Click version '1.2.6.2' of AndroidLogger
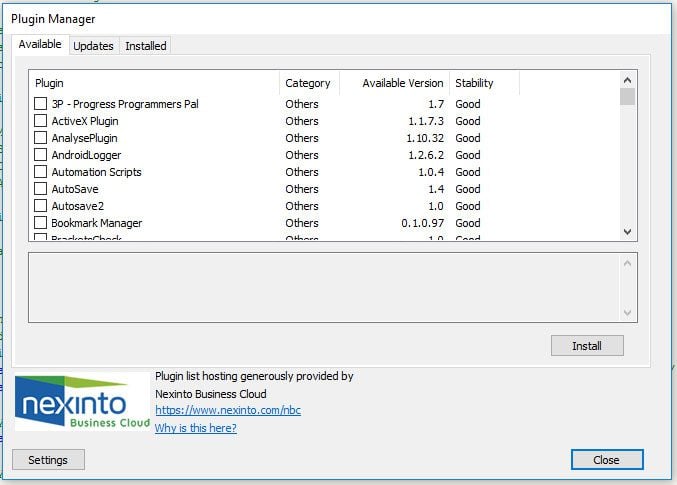The width and height of the screenshot is (677, 485). [x=426, y=155]
